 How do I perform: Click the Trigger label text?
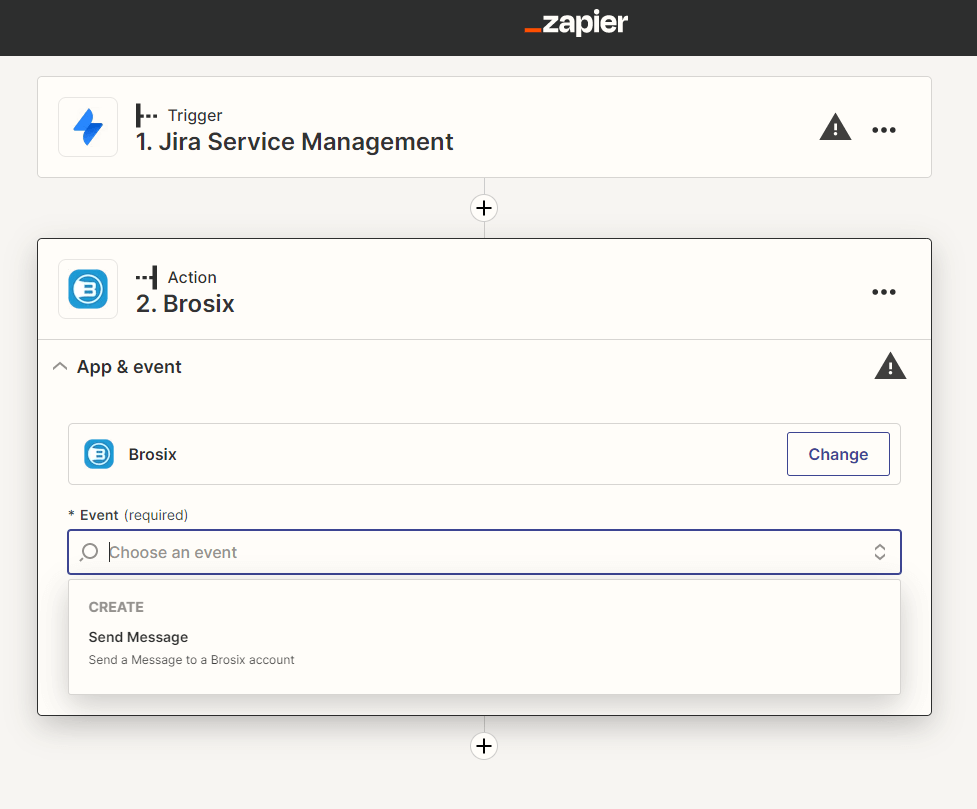click(x=195, y=115)
